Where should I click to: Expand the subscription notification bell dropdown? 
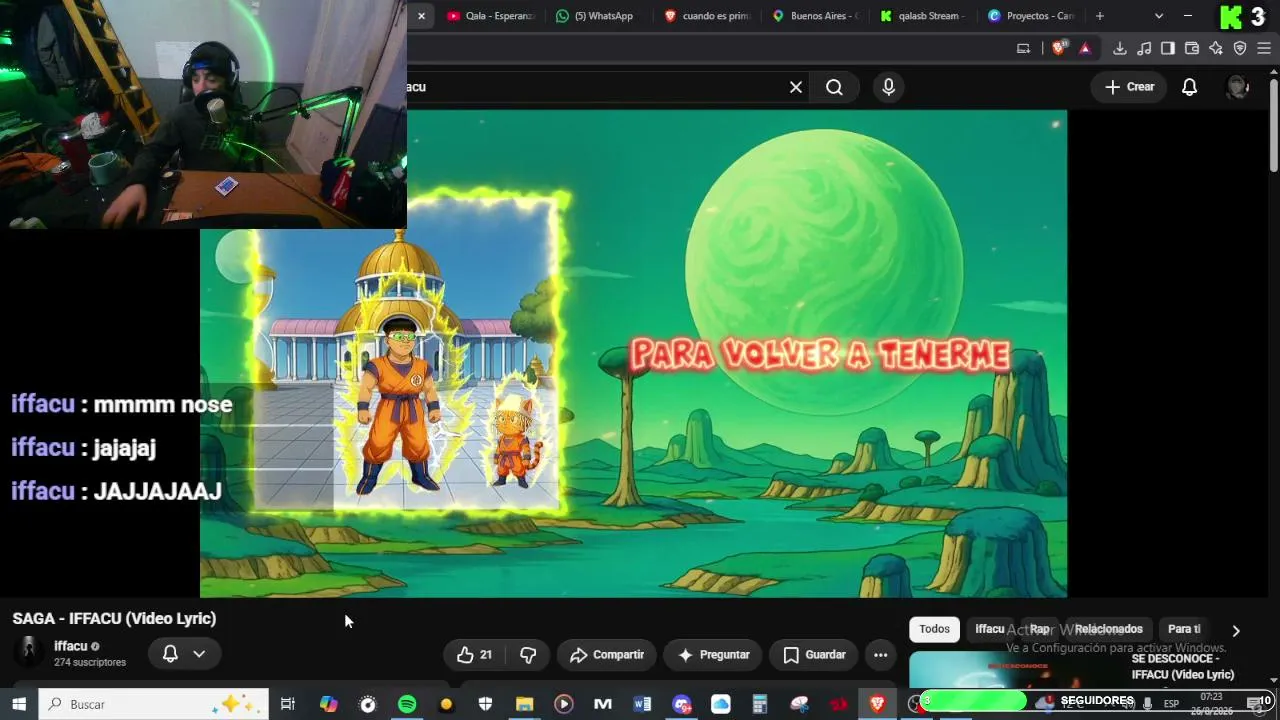(184, 654)
